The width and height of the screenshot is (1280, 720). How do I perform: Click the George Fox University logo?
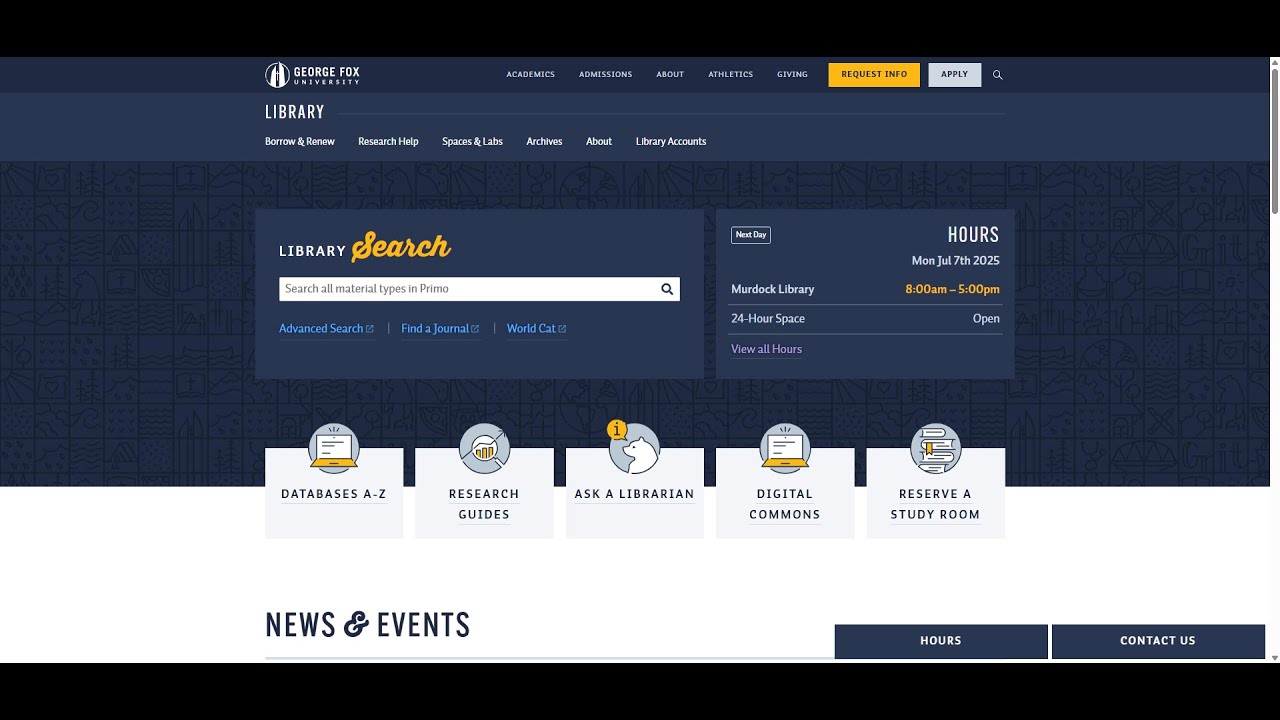312,75
